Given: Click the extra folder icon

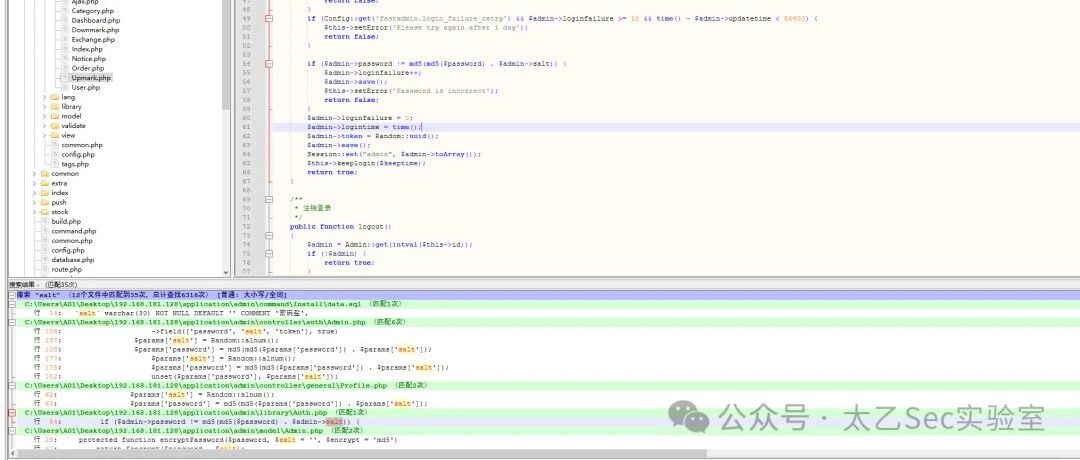Looking at the screenshot, I should click(x=45, y=183).
